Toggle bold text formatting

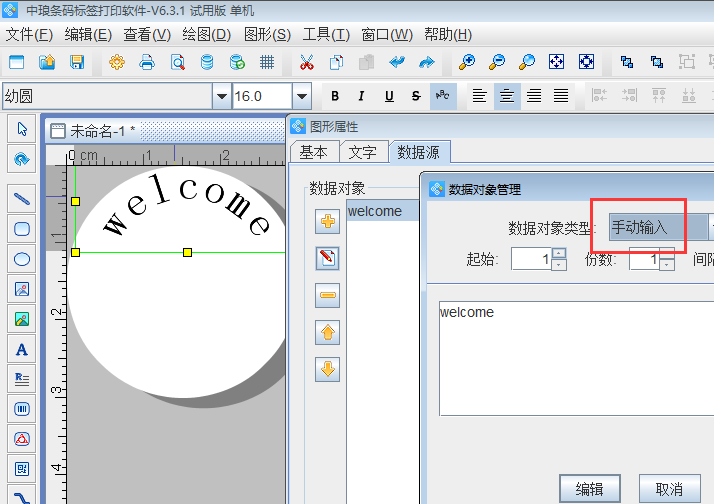(335, 96)
